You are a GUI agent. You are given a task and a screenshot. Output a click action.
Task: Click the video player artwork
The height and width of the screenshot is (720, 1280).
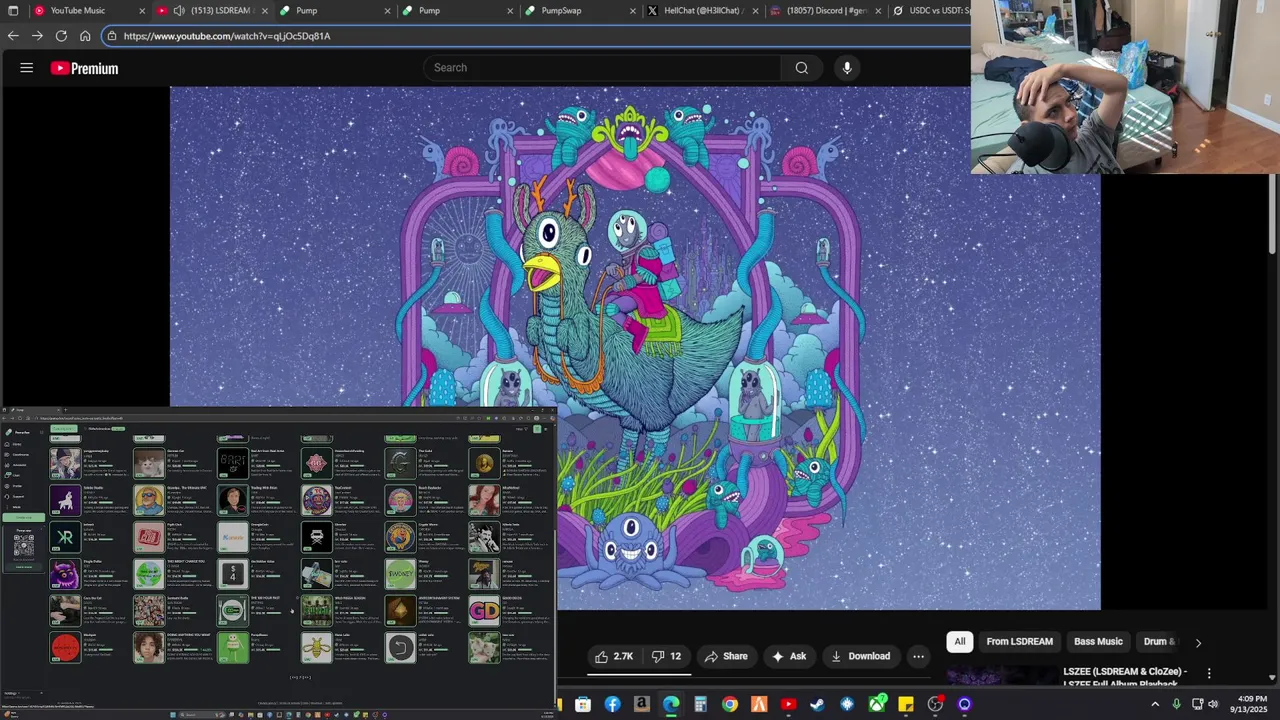[635, 348]
